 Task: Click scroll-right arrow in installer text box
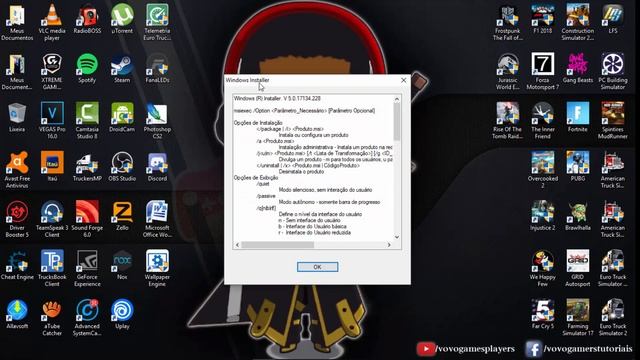click(x=389, y=245)
